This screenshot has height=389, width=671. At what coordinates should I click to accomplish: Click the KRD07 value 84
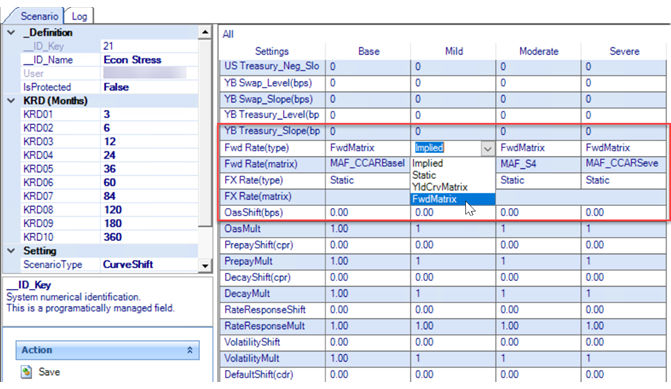(110, 196)
